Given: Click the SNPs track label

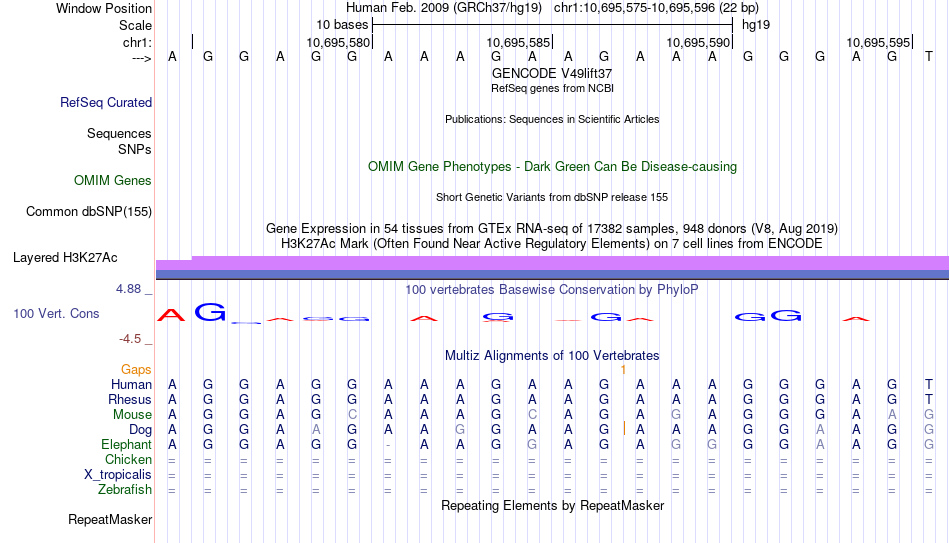Looking at the screenshot, I should point(135,149).
